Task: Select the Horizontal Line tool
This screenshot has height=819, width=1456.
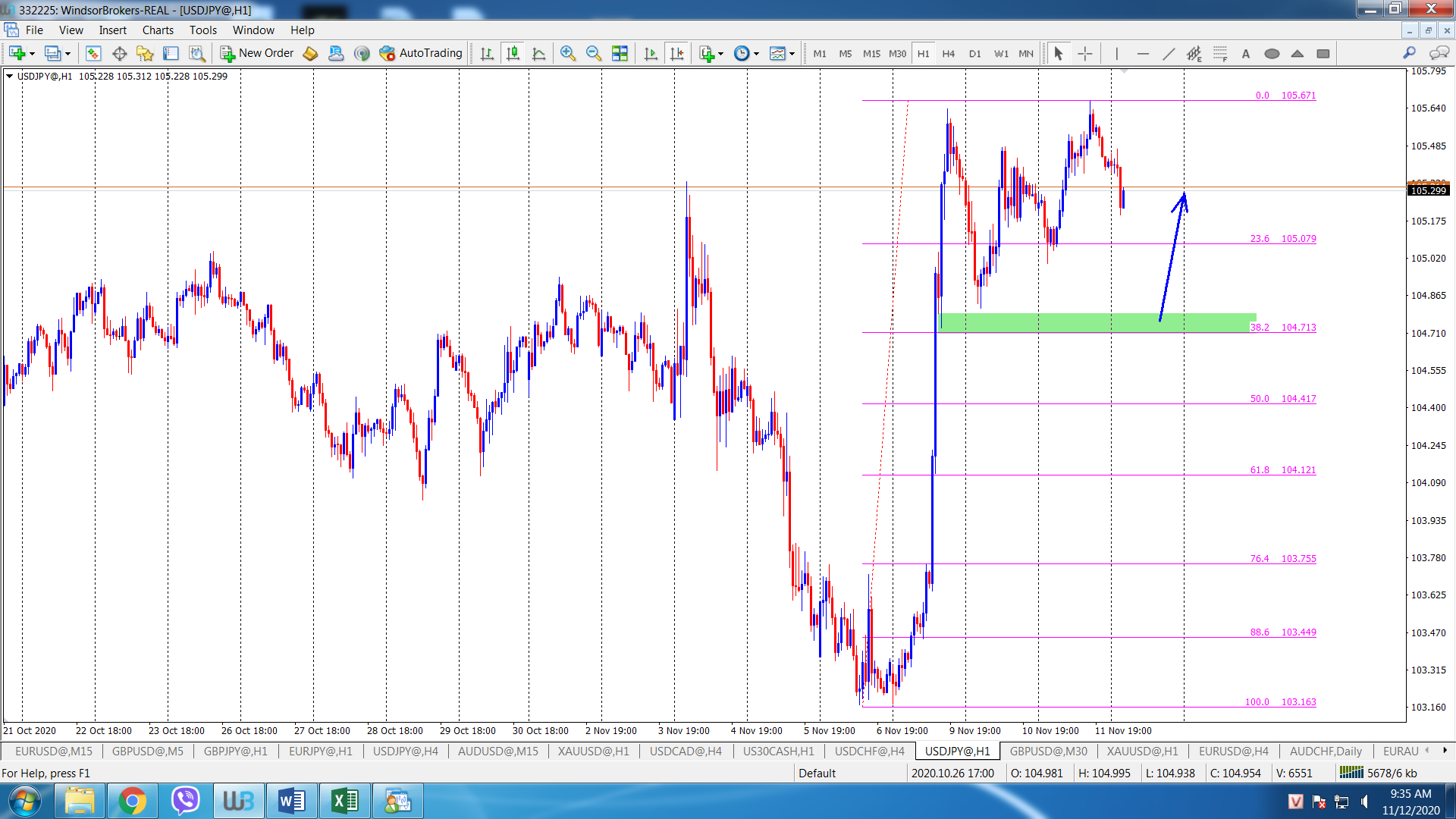Action: pos(1143,53)
